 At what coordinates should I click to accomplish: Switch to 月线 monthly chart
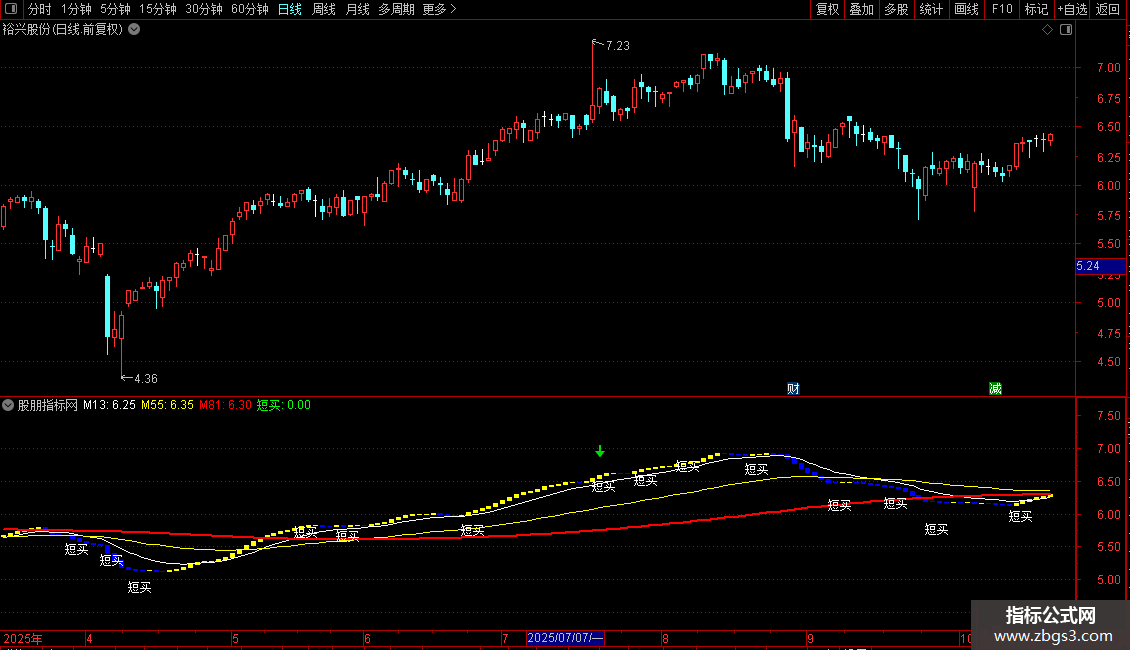(x=357, y=9)
